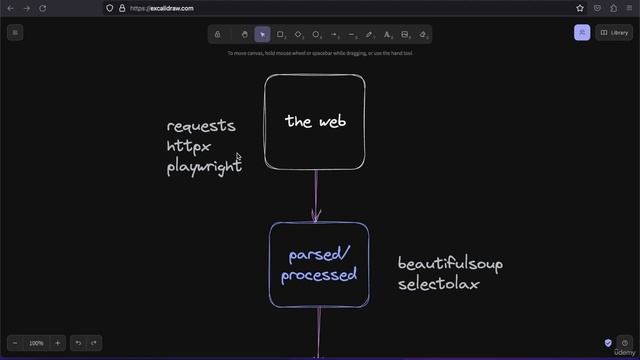Select the Text tool
Screen dimensions: 640x360
pos(387,35)
